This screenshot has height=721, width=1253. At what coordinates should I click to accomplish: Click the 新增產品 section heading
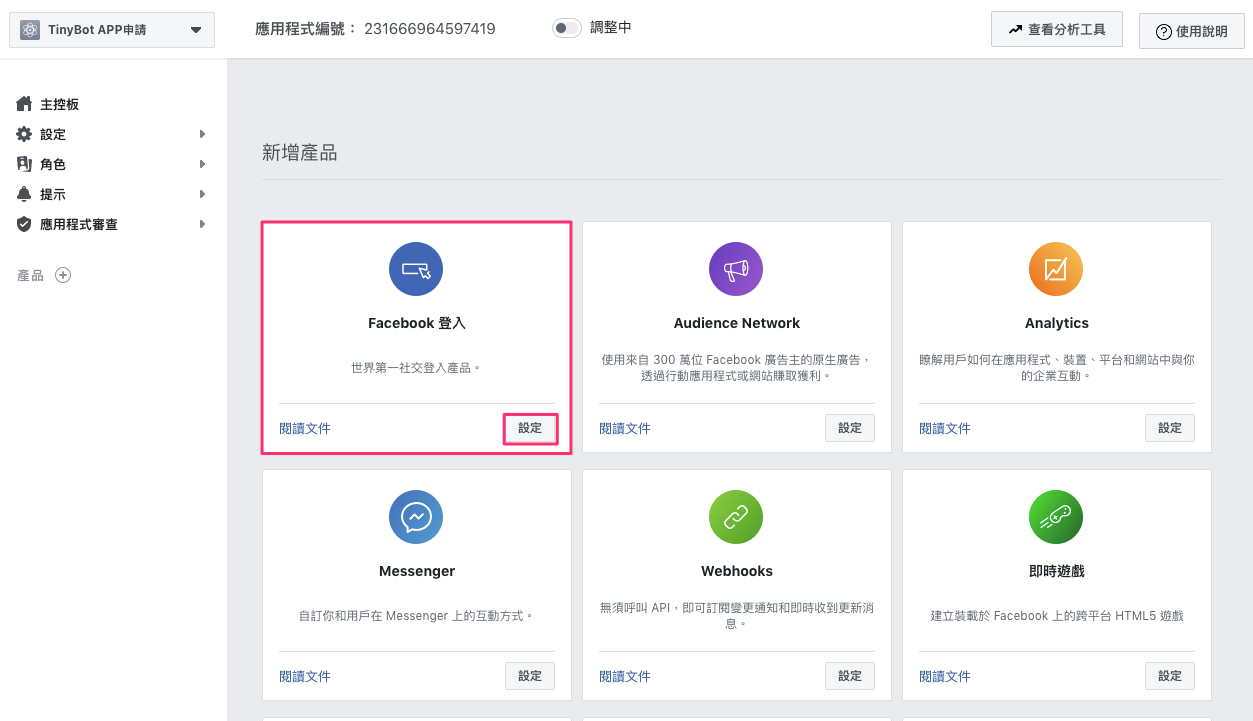tap(299, 153)
